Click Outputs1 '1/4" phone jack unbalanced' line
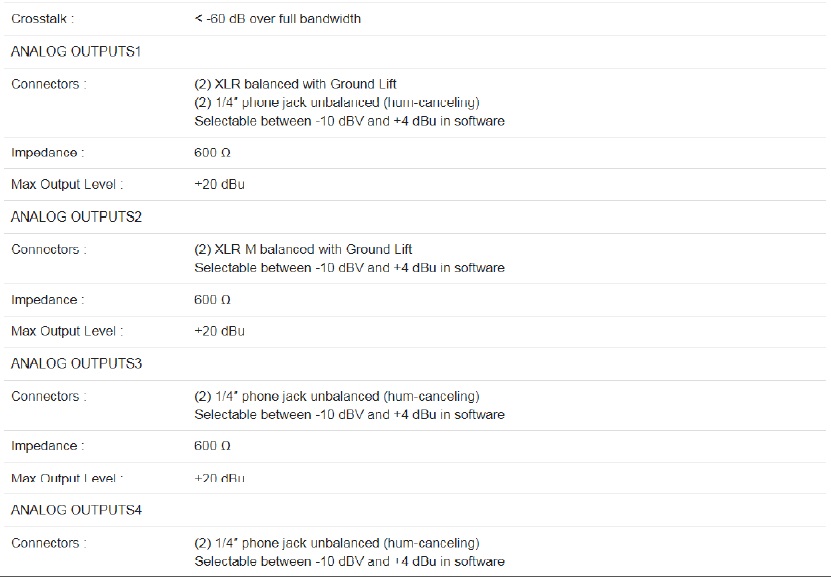The width and height of the screenshot is (831, 577). pos(337,102)
